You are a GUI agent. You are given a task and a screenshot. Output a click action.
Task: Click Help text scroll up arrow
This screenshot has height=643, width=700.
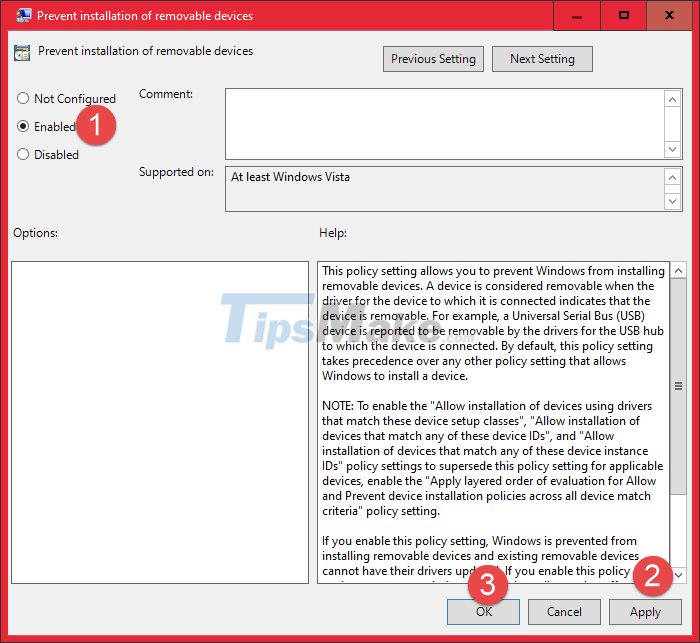point(679,271)
